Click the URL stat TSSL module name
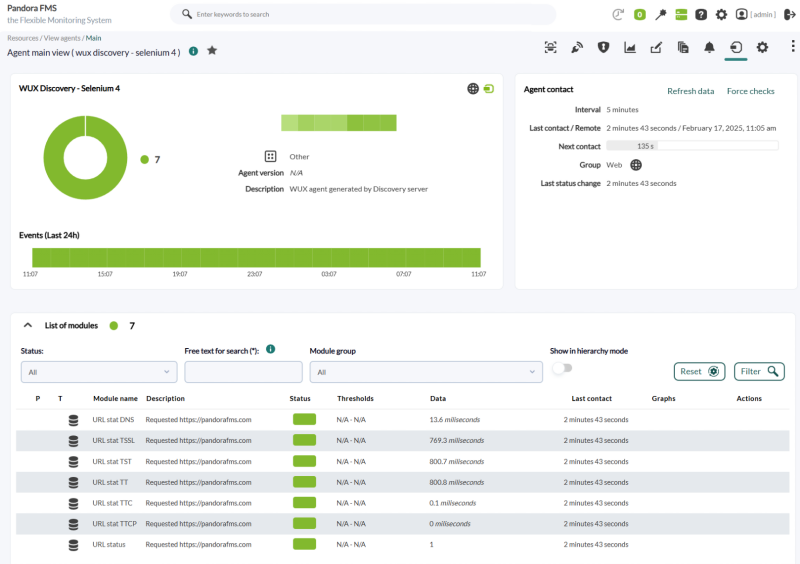The width and height of the screenshot is (800, 564). (x=113, y=440)
